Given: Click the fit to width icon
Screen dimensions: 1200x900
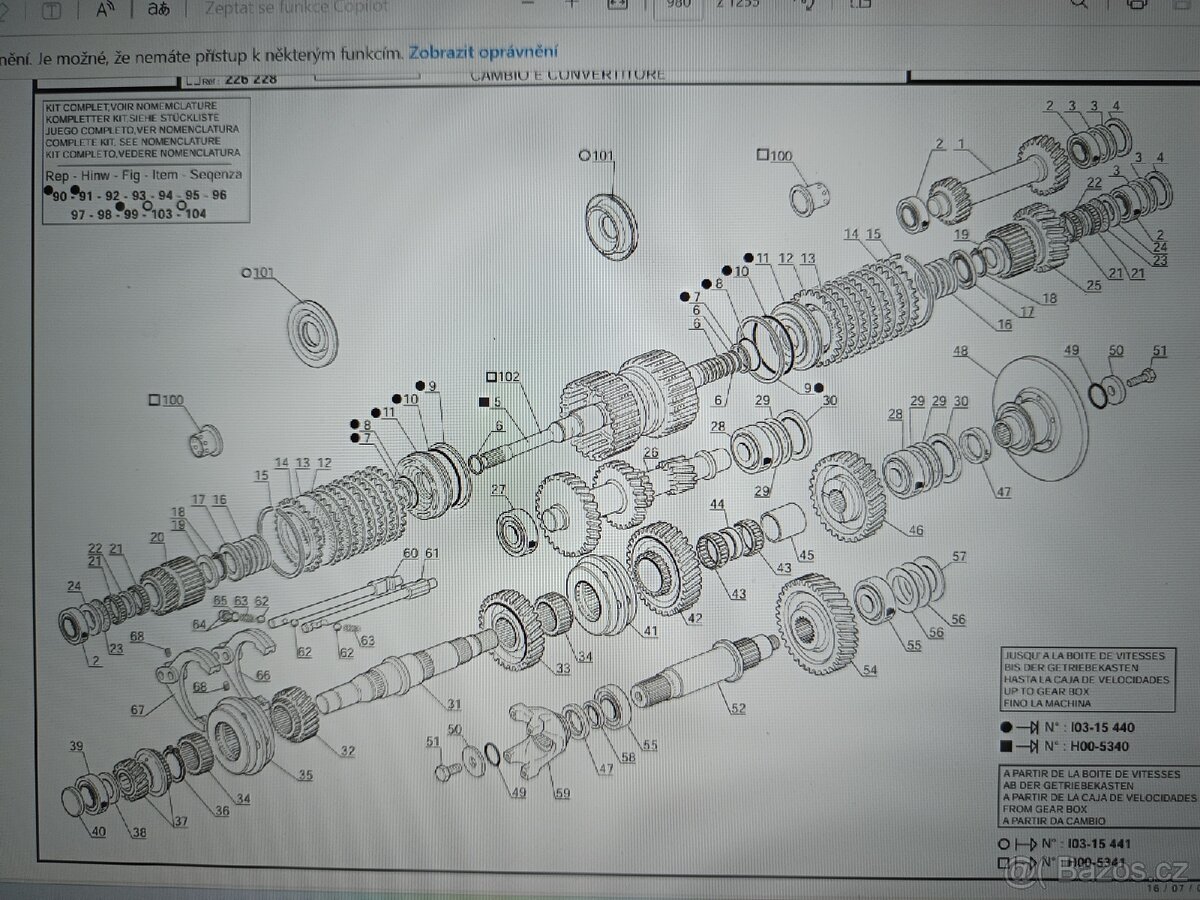Looking at the screenshot, I should [x=618, y=5].
